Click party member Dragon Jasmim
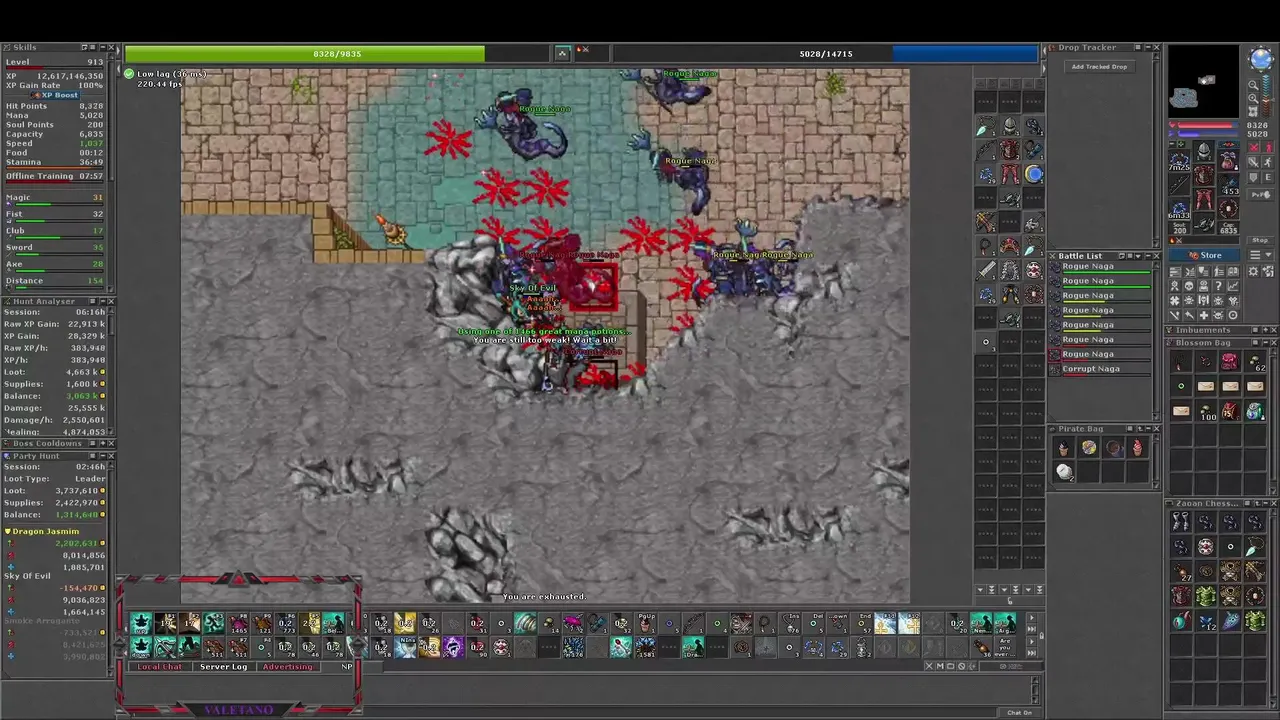The image size is (1280, 720). point(45,531)
